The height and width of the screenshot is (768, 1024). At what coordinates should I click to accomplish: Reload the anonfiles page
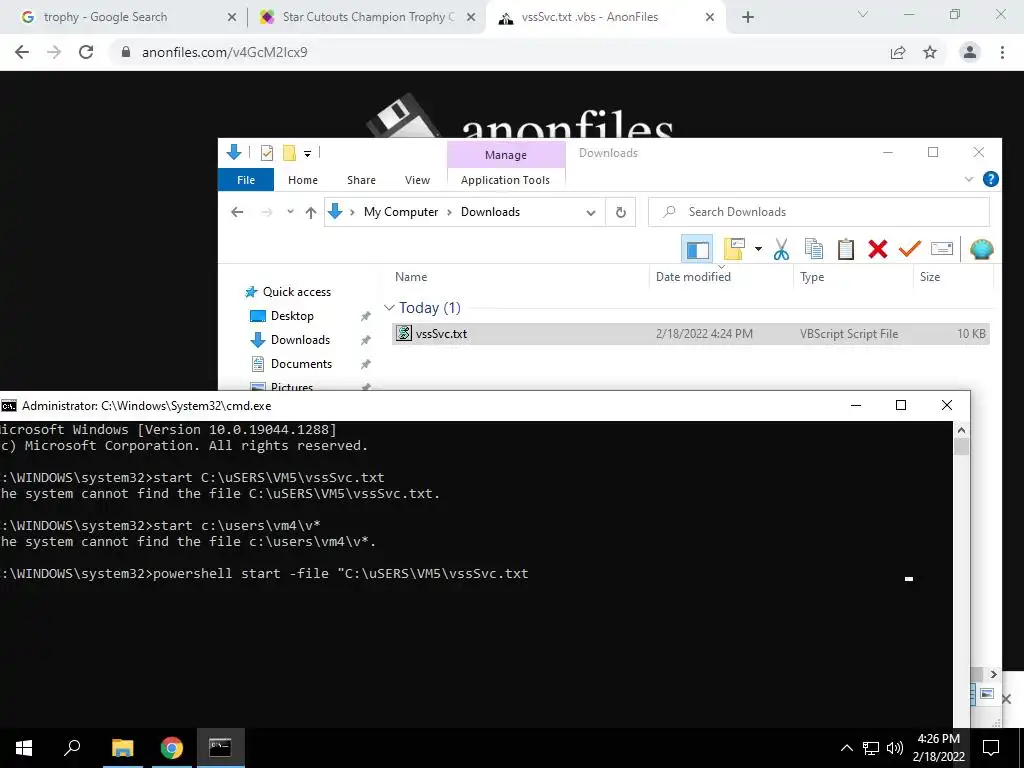coord(86,52)
